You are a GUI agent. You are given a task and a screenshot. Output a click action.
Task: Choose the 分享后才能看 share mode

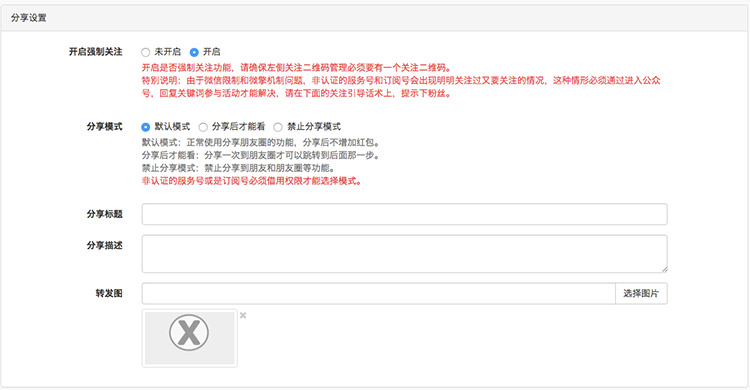(x=203, y=127)
